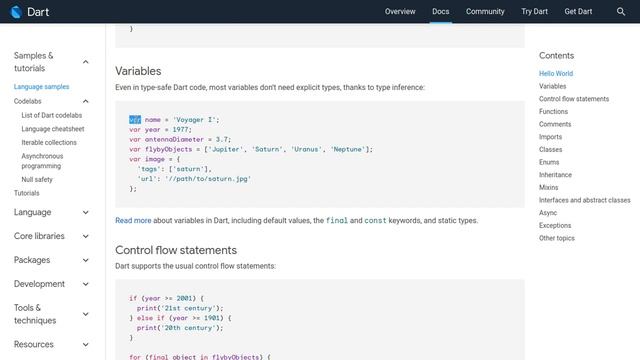Jump to Enums in Contents
640x360 pixels.
point(549,162)
